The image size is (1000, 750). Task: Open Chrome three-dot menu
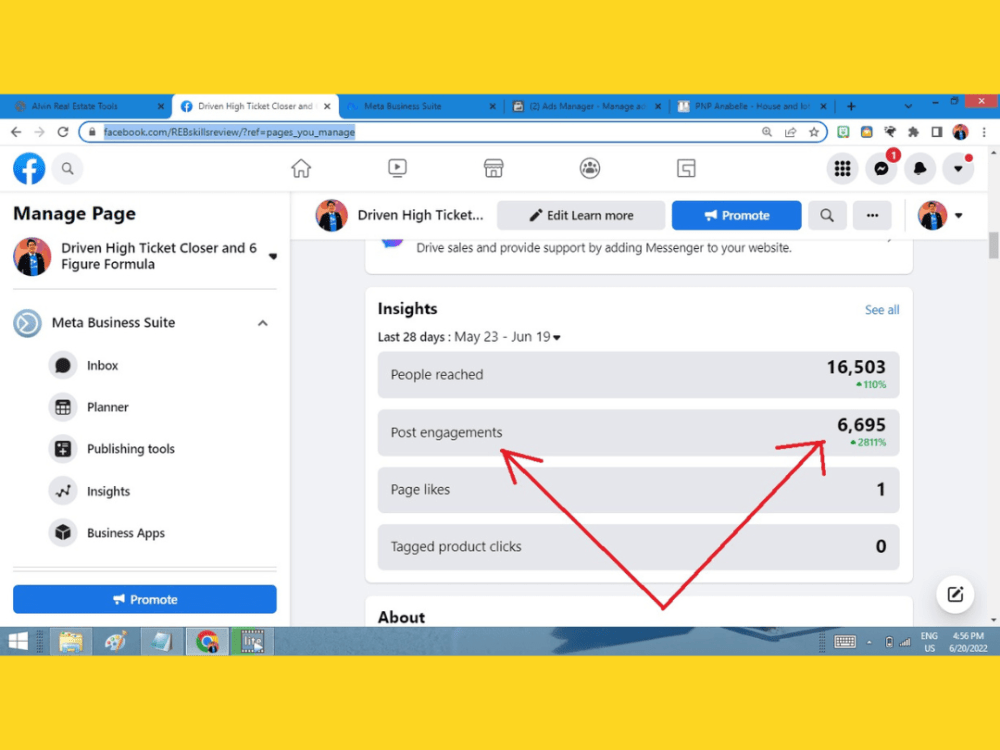tap(984, 132)
